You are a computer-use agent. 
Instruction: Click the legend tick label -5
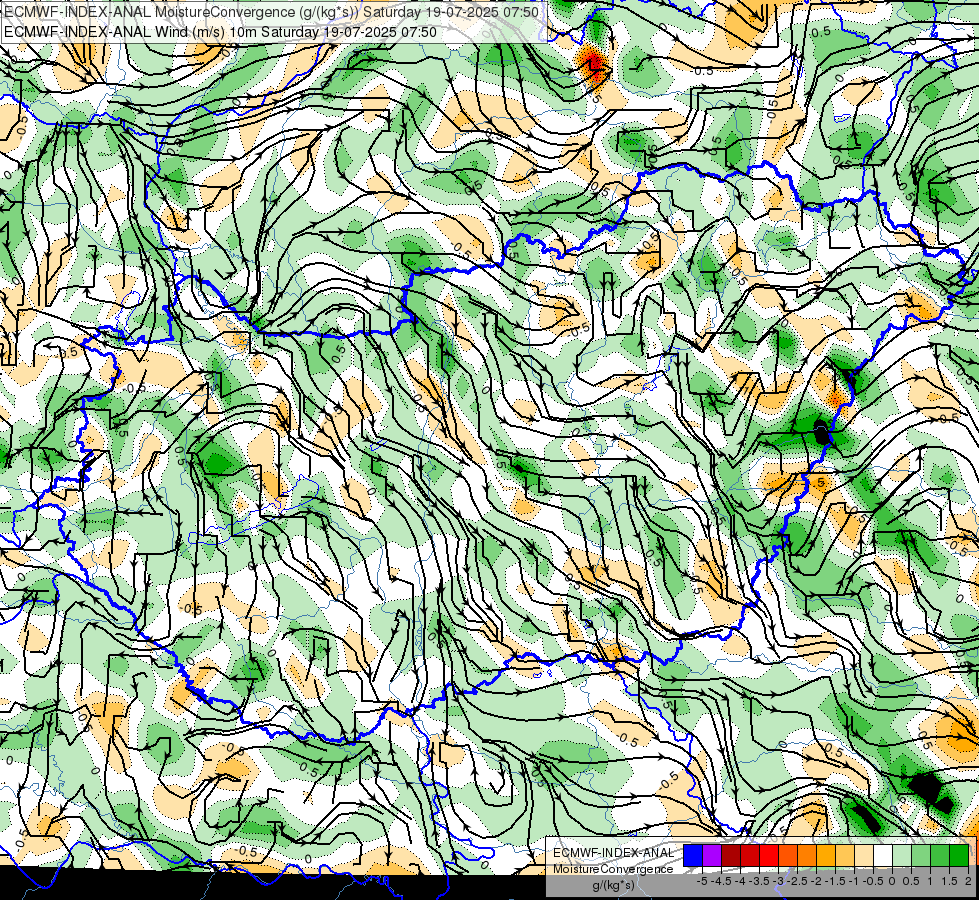702,881
